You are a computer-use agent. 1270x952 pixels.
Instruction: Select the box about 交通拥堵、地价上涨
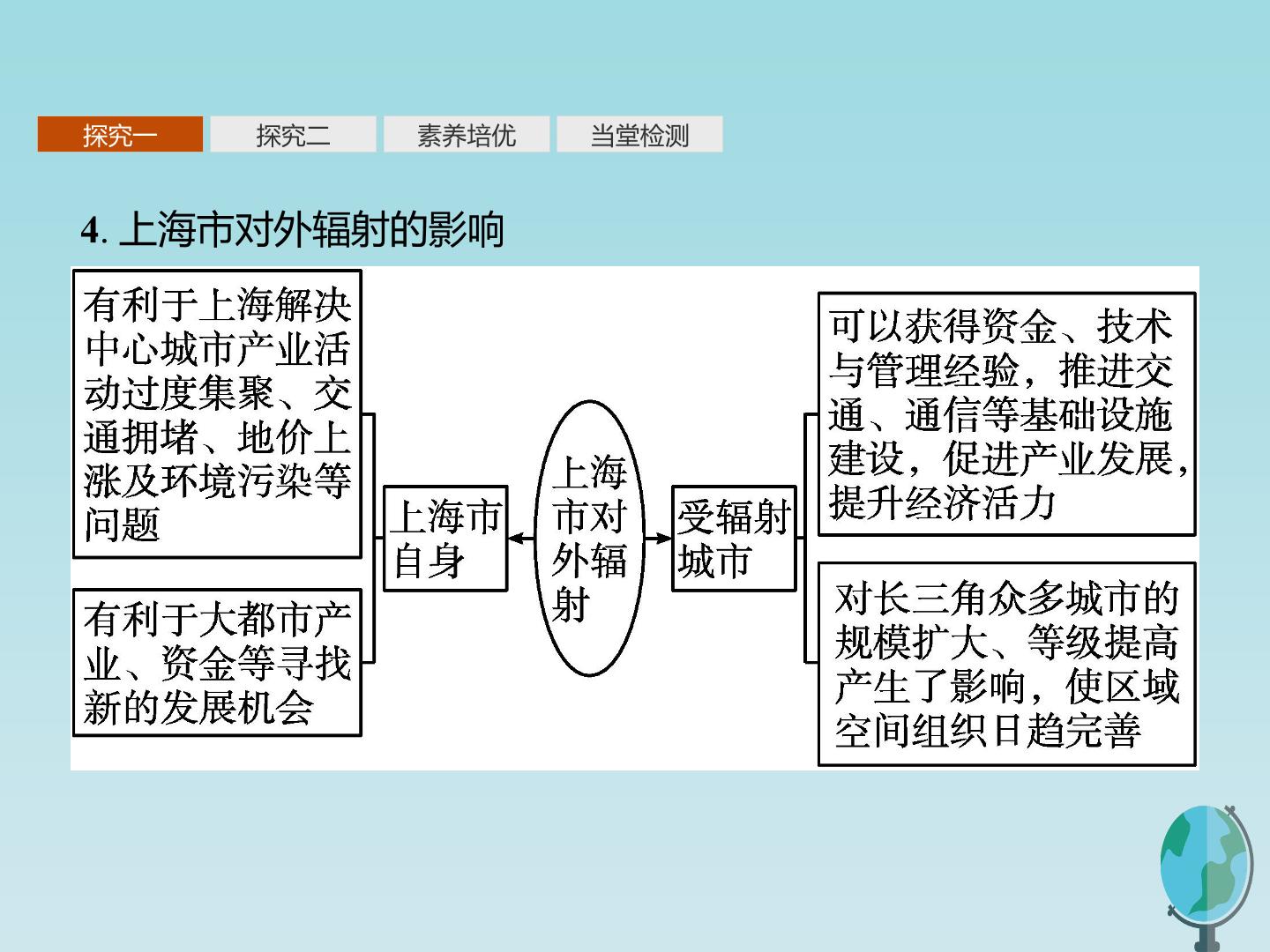[217, 414]
